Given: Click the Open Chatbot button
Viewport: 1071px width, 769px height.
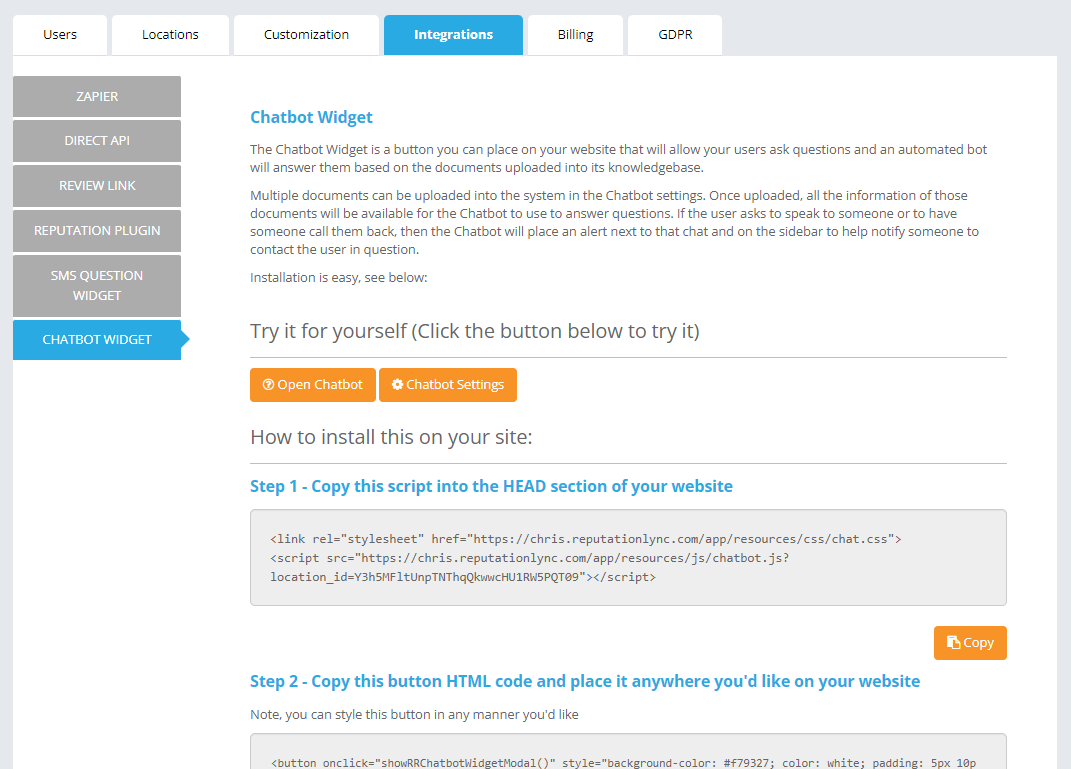Looking at the screenshot, I should pos(312,384).
